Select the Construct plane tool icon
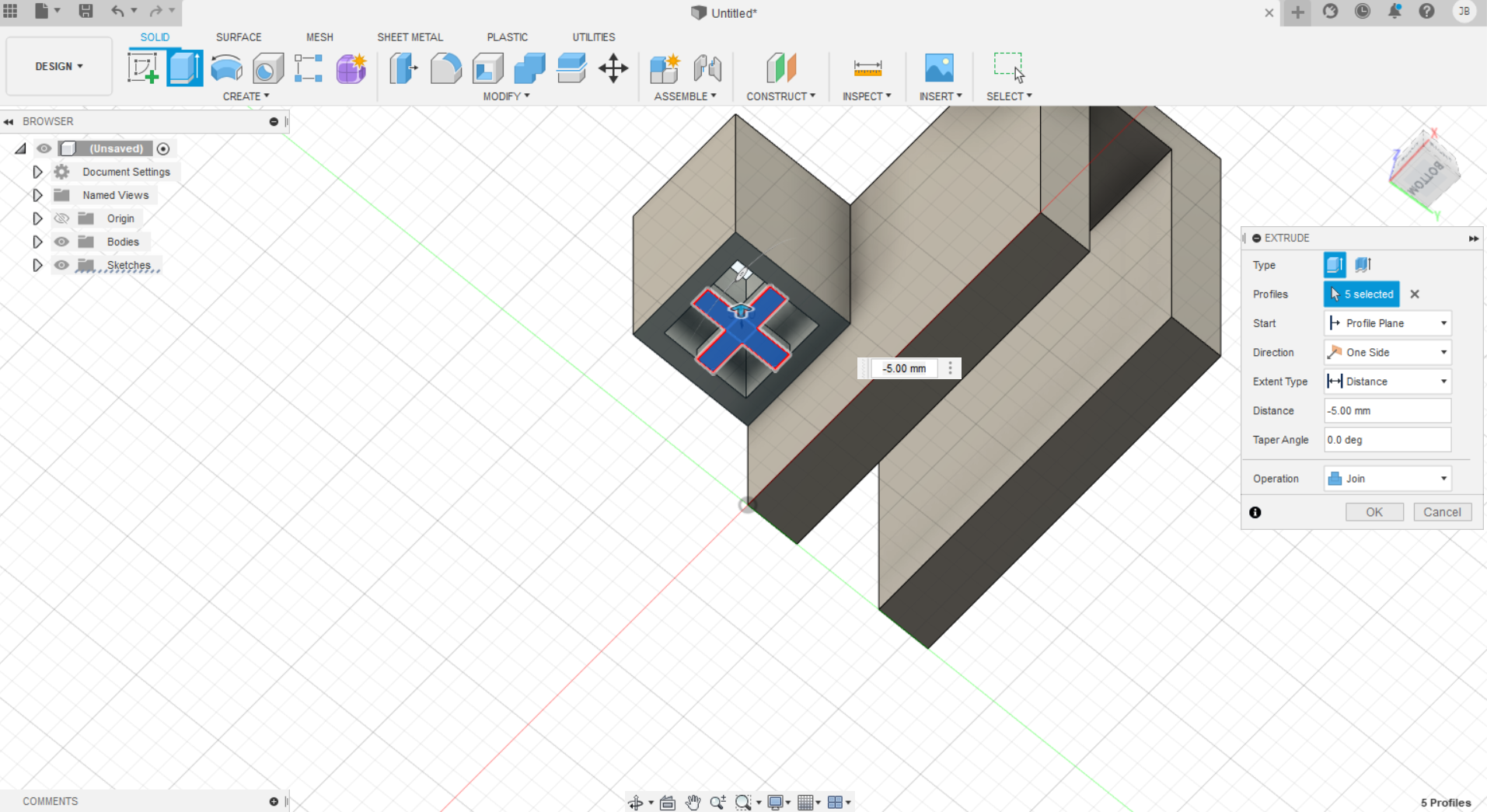This screenshot has height=812, width=1487. coord(781,68)
